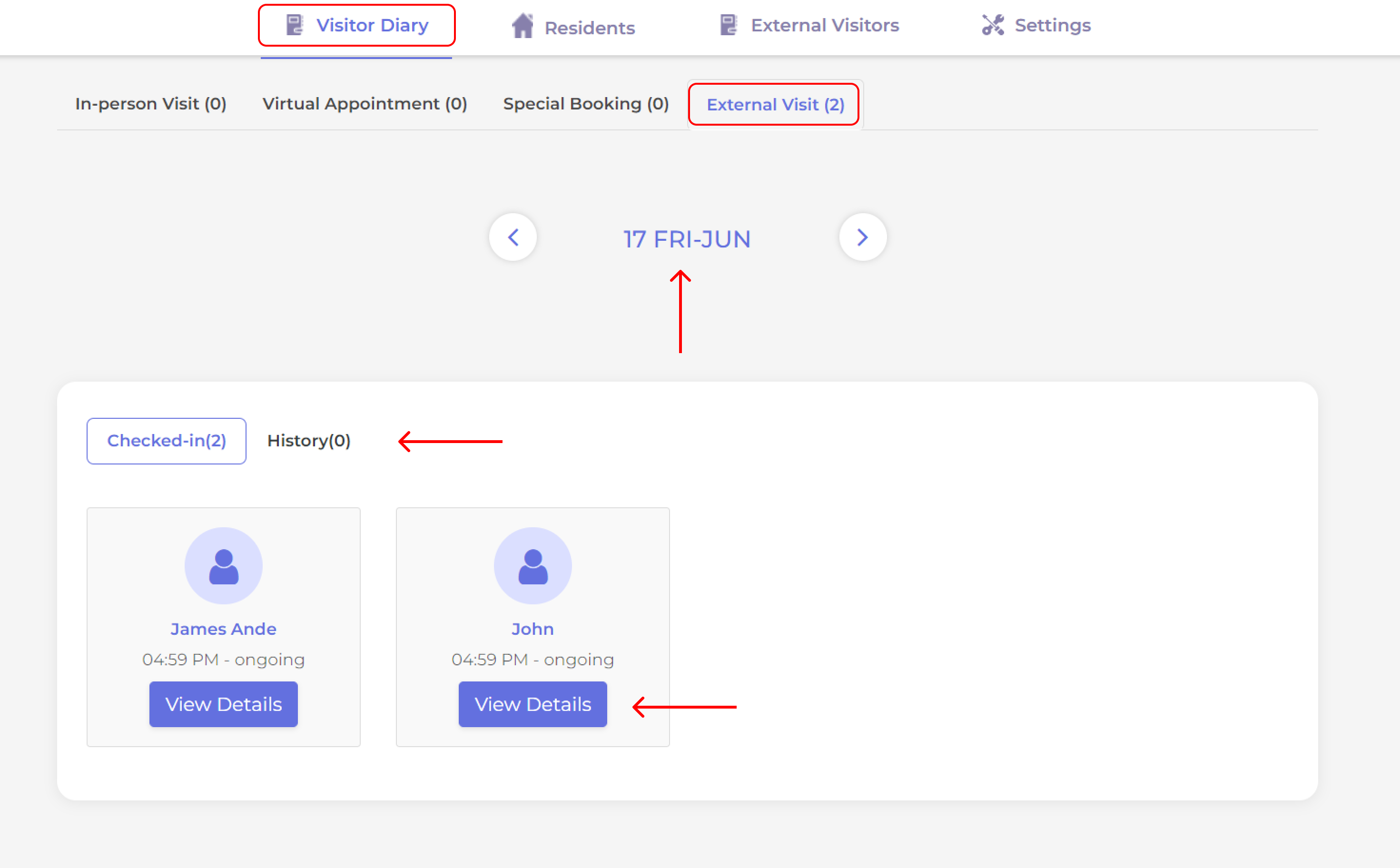View details for John
Image resolution: width=1400 pixels, height=868 pixels.
point(532,704)
